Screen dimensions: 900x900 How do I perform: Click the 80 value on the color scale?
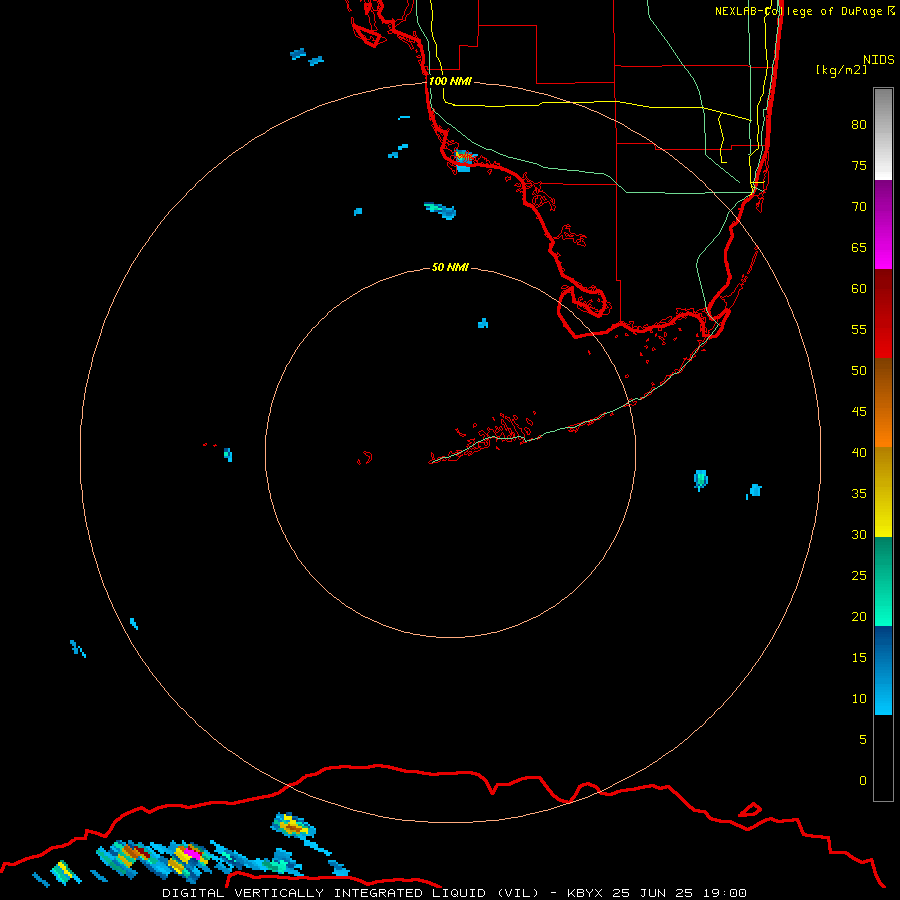pyautogui.click(x=859, y=125)
